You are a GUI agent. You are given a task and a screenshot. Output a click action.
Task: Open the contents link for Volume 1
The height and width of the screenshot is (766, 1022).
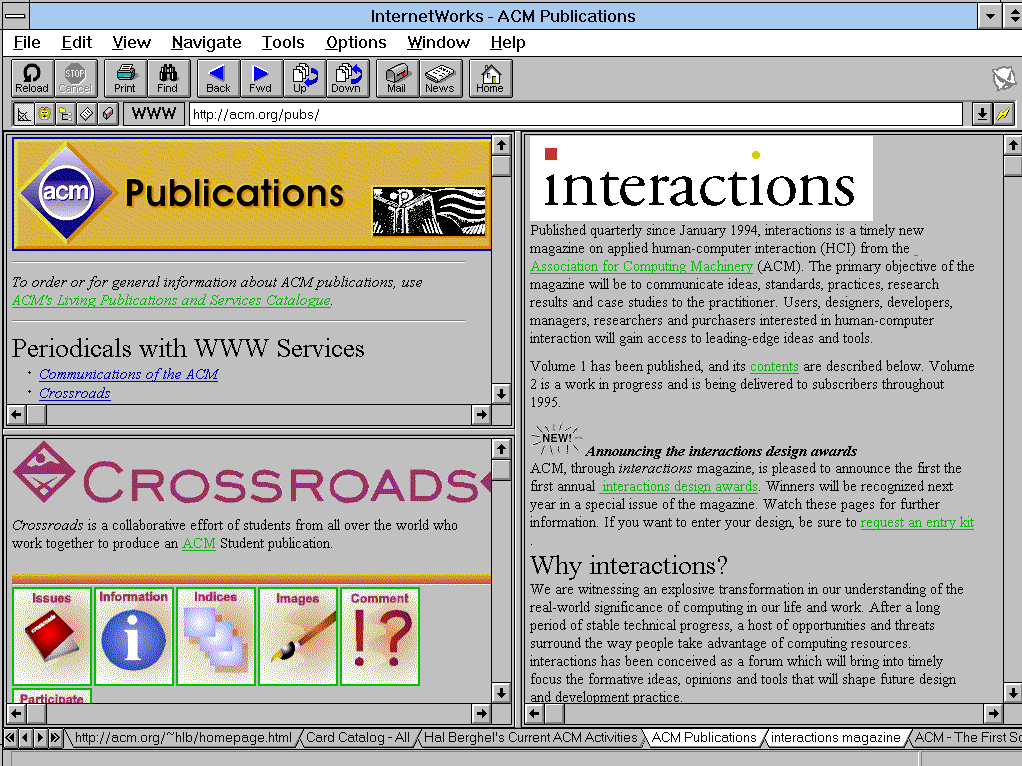click(774, 366)
